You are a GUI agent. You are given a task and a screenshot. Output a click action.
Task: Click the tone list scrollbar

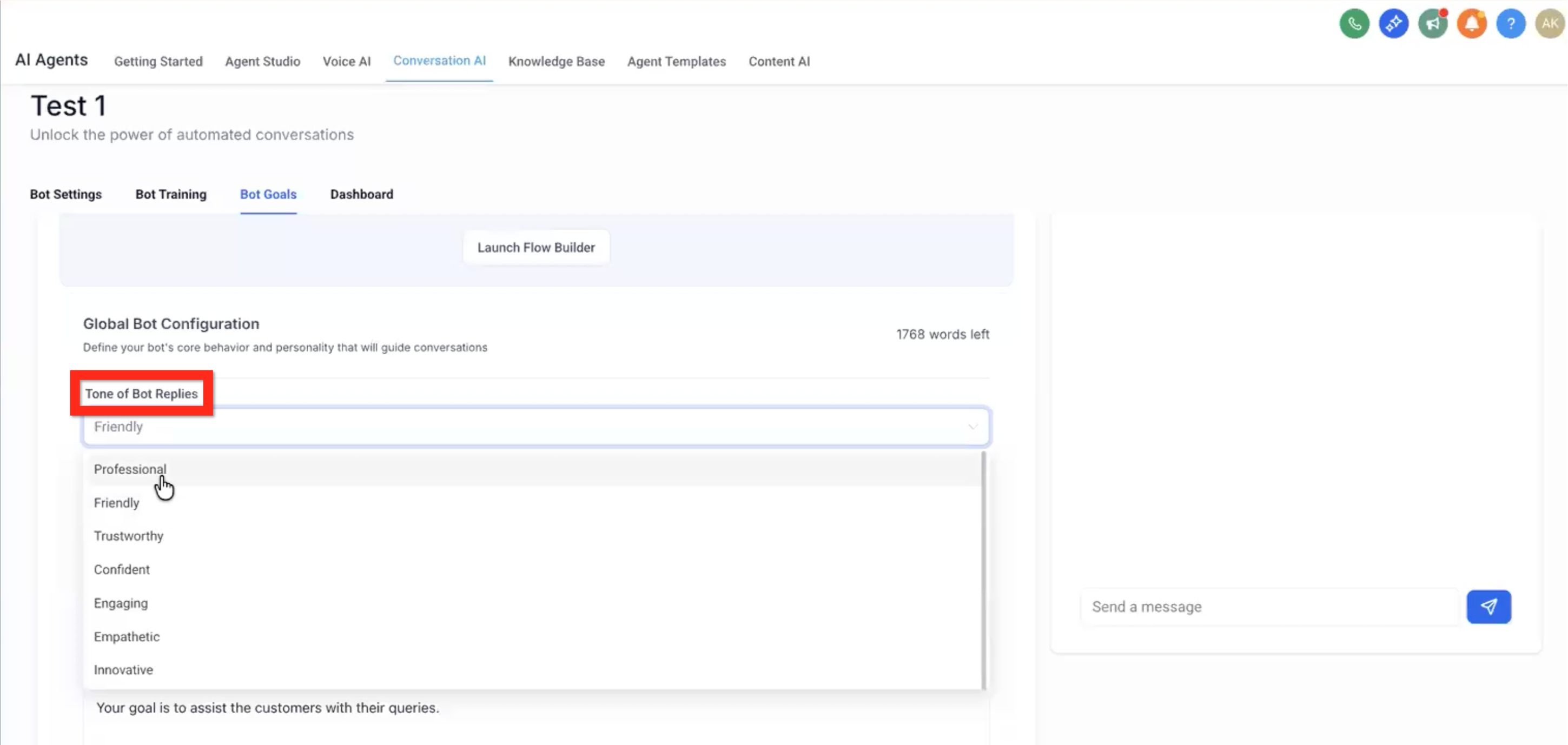click(x=984, y=570)
